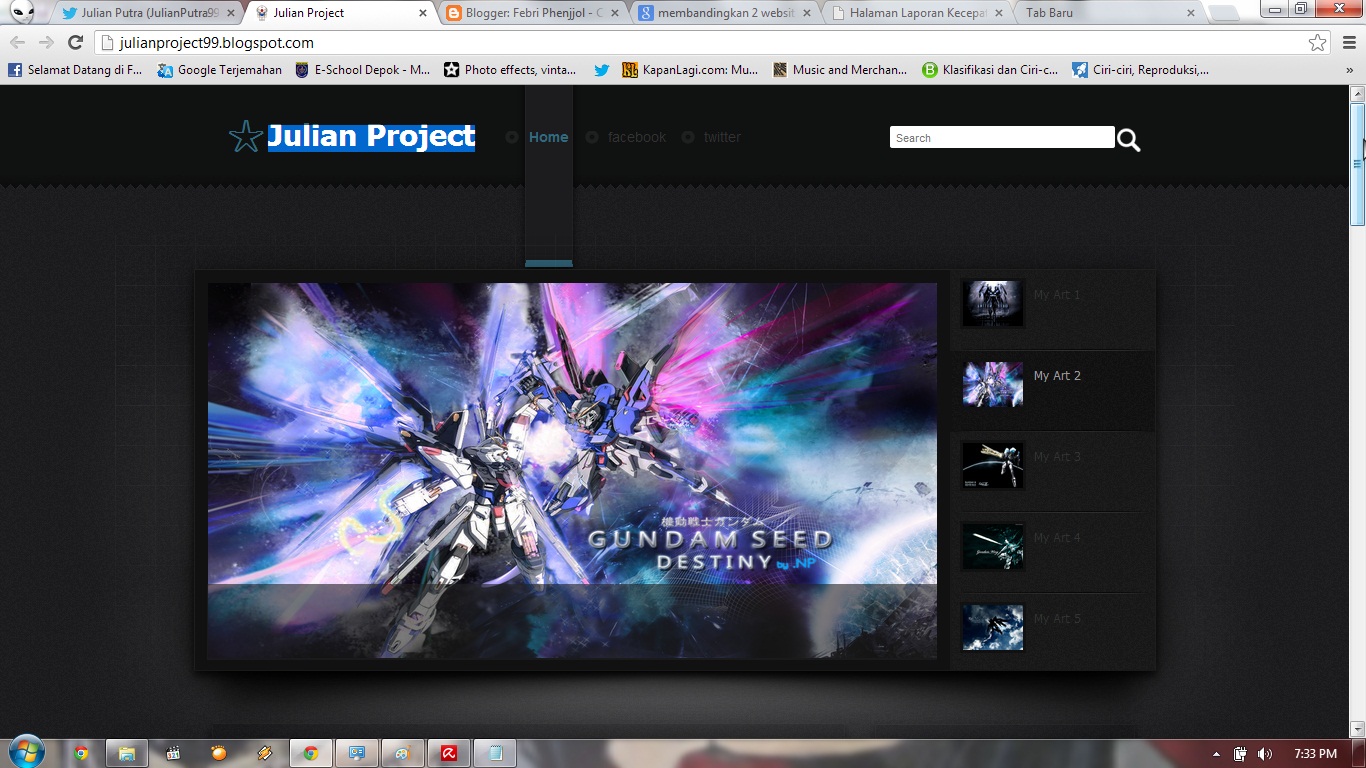This screenshot has height=768, width=1366.
Task: Open the red Avira taskbar icon
Action: tap(449, 753)
